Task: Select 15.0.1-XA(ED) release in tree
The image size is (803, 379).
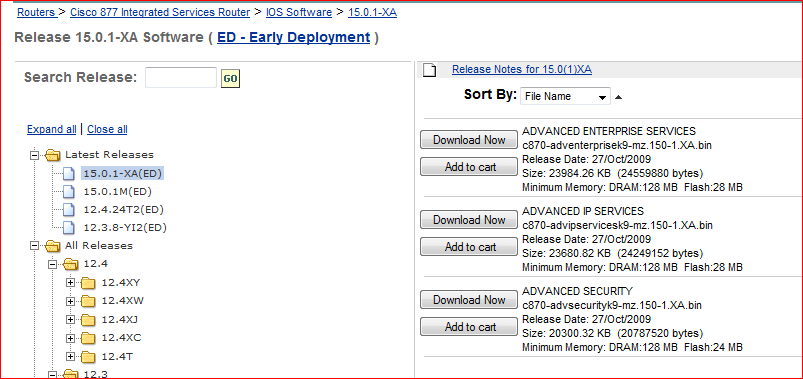Action: tap(122, 174)
